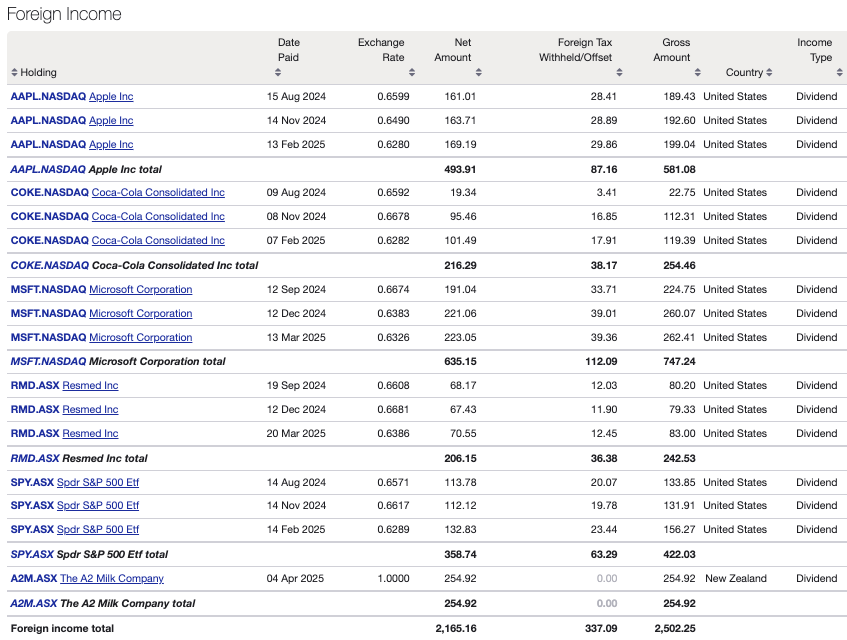Screen dimensions: 847x640
Task: Open Resmed Inc link dated 19 Sep 2024
Action: click(x=90, y=385)
